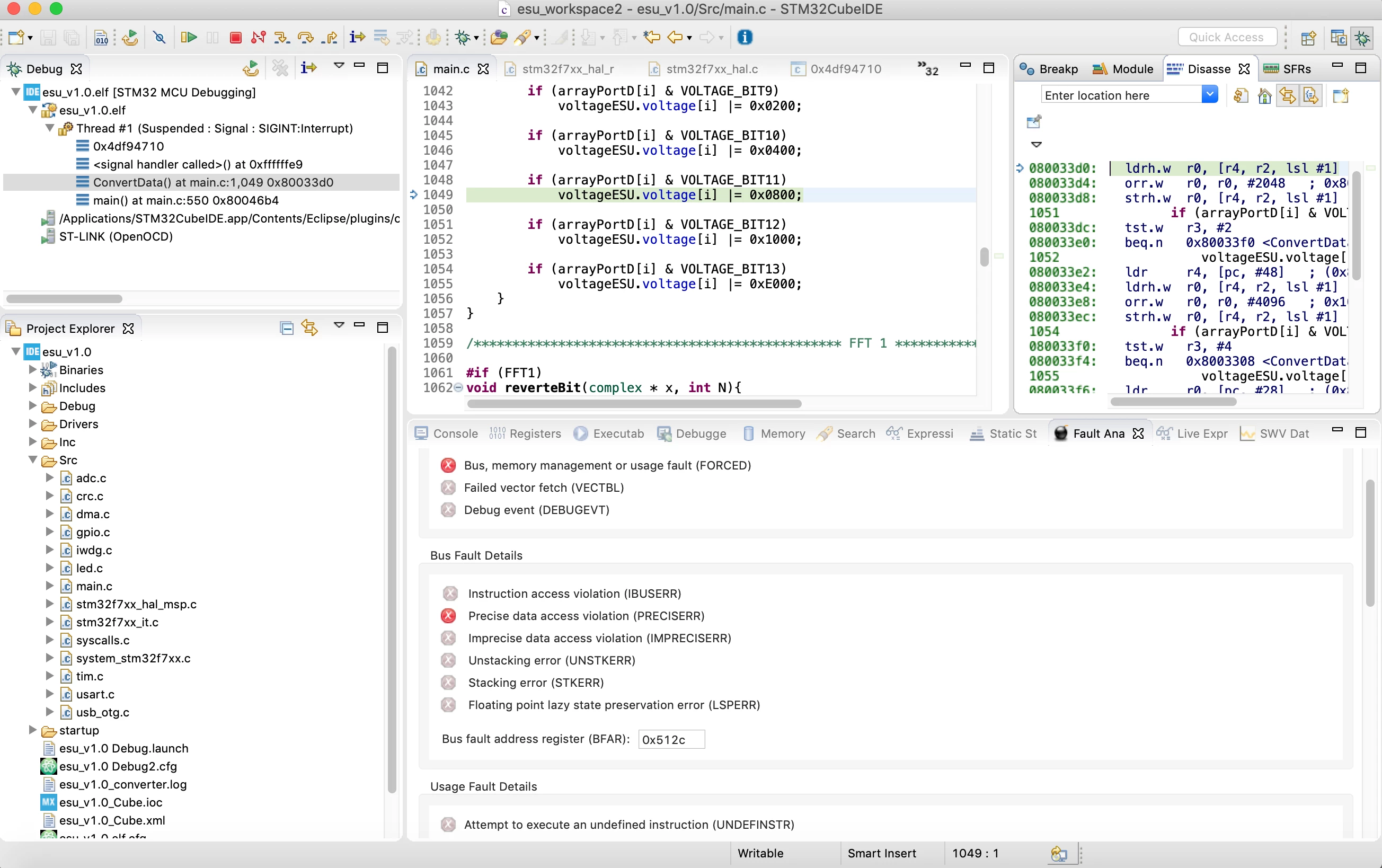Open gpio.c in Project Explorer

coord(92,532)
